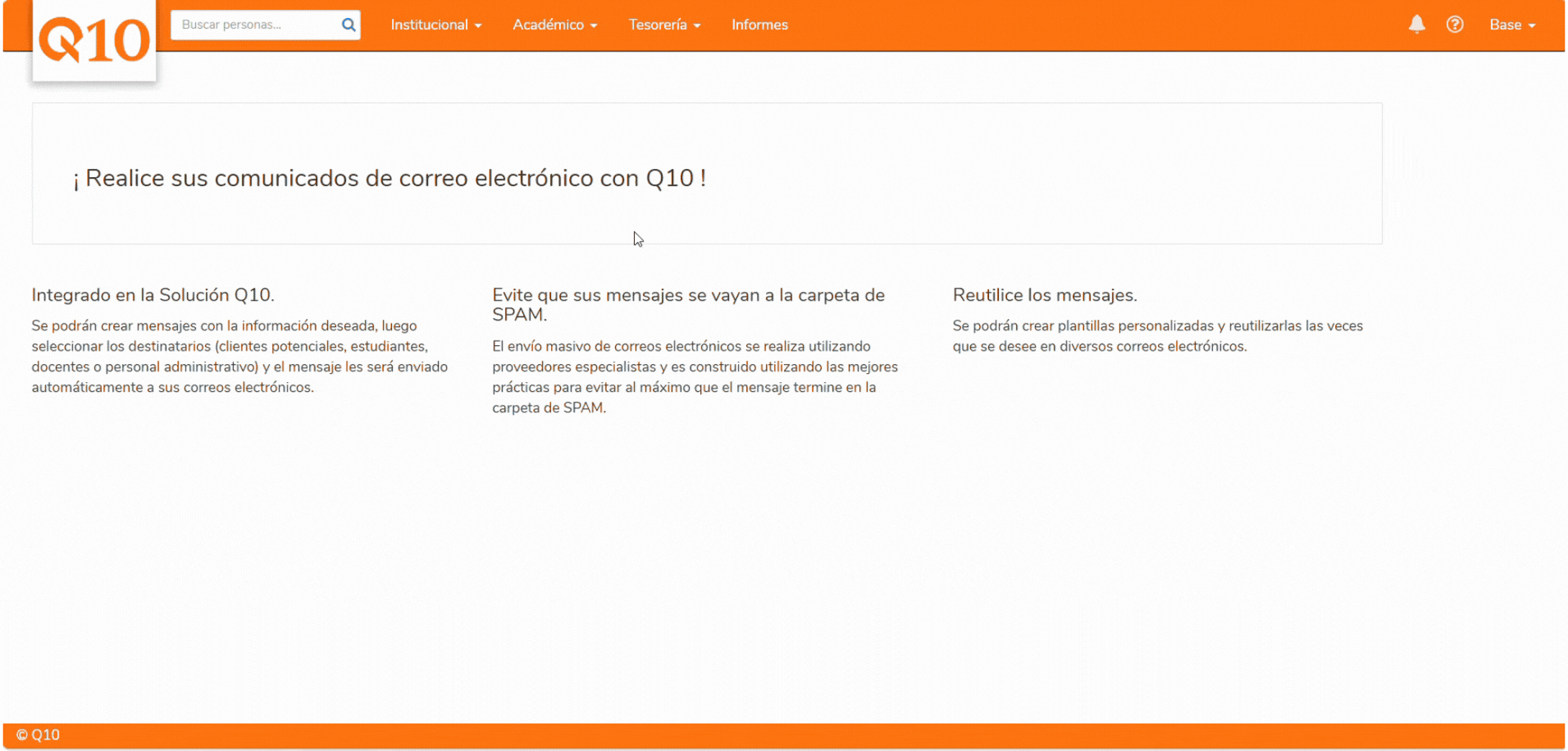Click the 'Integrado en la Solución Q10.' heading
The image size is (1568, 751).
tap(153, 295)
